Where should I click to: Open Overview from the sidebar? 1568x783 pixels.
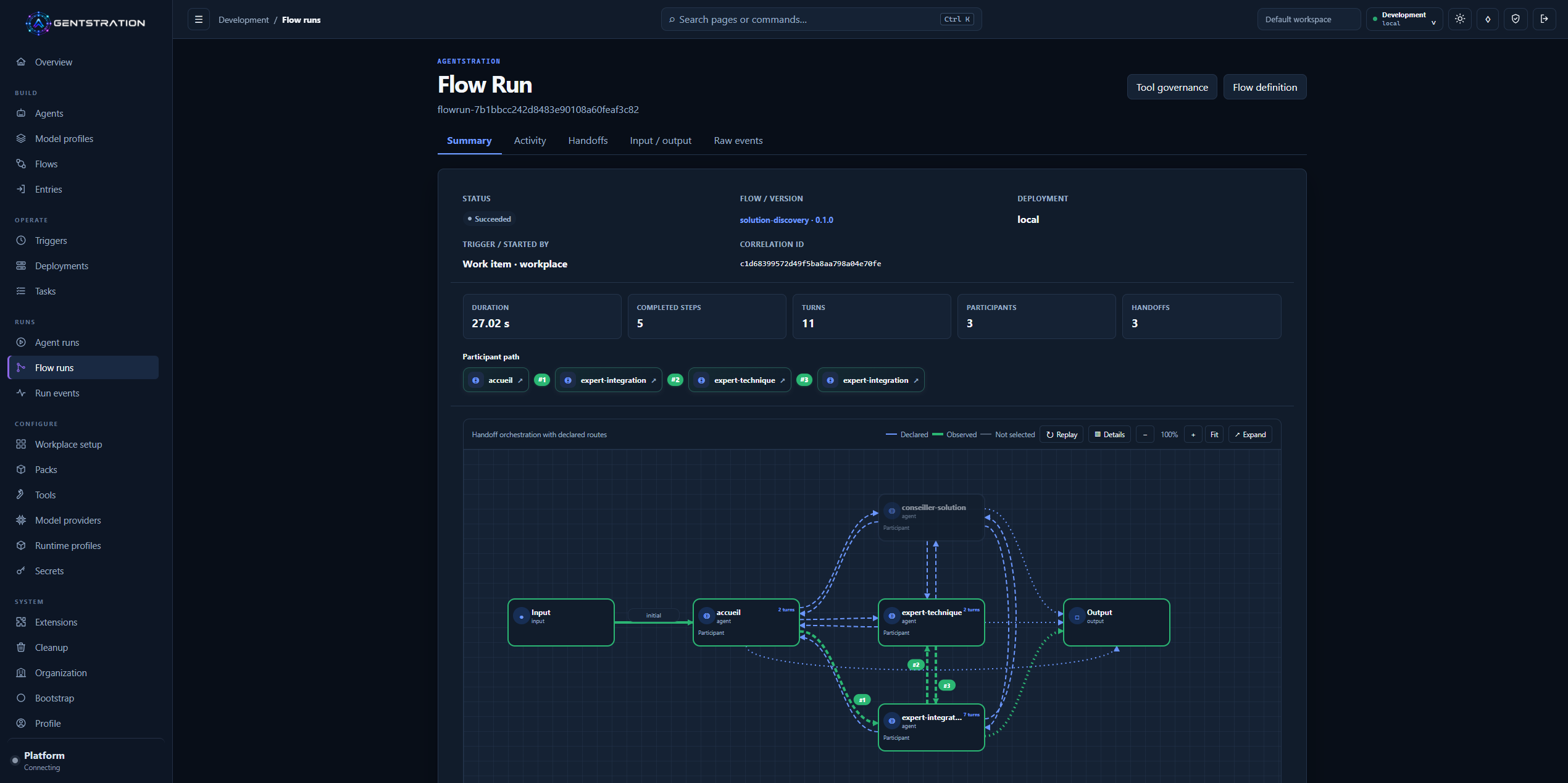point(83,62)
